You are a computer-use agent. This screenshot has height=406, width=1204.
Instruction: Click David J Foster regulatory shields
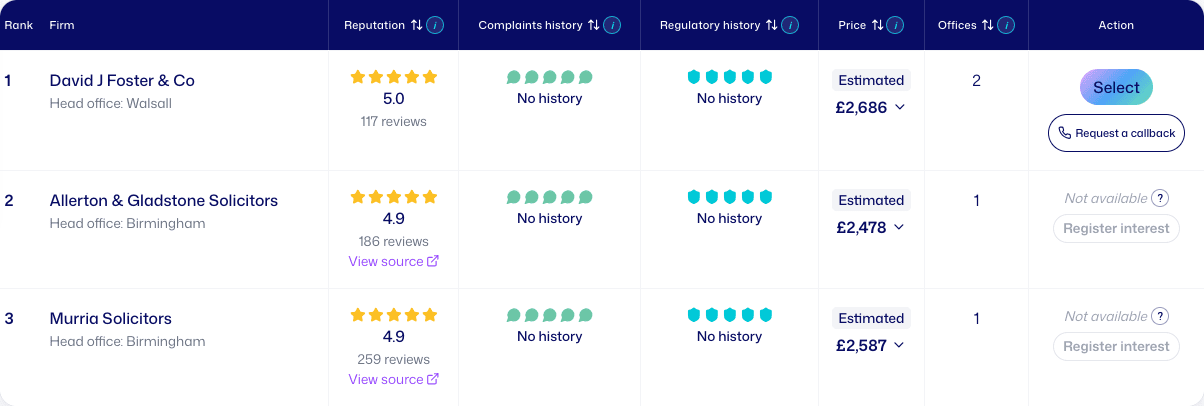click(x=730, y=77)
